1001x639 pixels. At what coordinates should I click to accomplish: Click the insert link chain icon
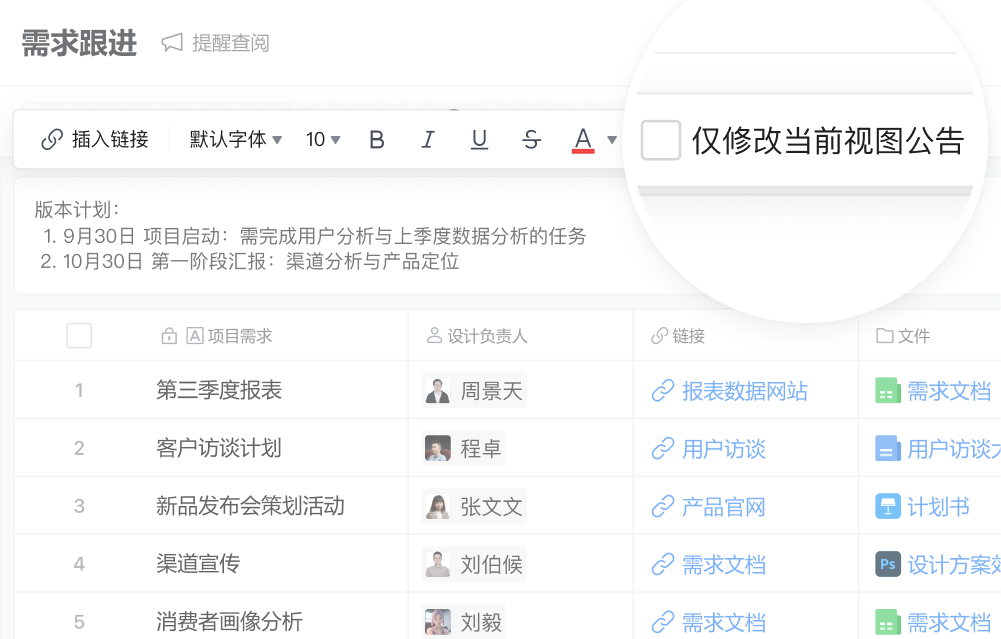pyautogui.click(x=52, y=140)
